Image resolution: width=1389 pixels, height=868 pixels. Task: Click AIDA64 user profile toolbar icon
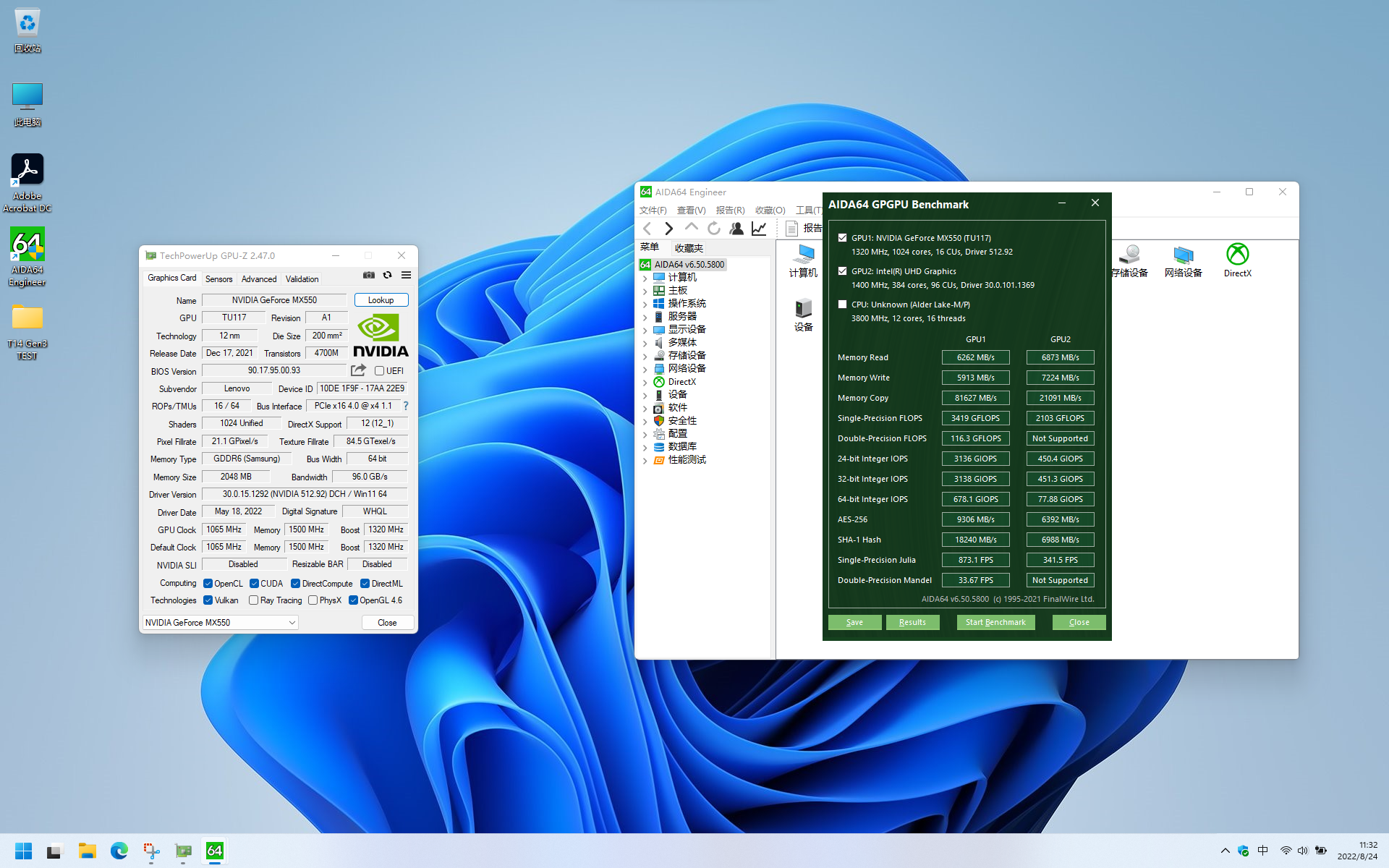[x=736, y=229]
